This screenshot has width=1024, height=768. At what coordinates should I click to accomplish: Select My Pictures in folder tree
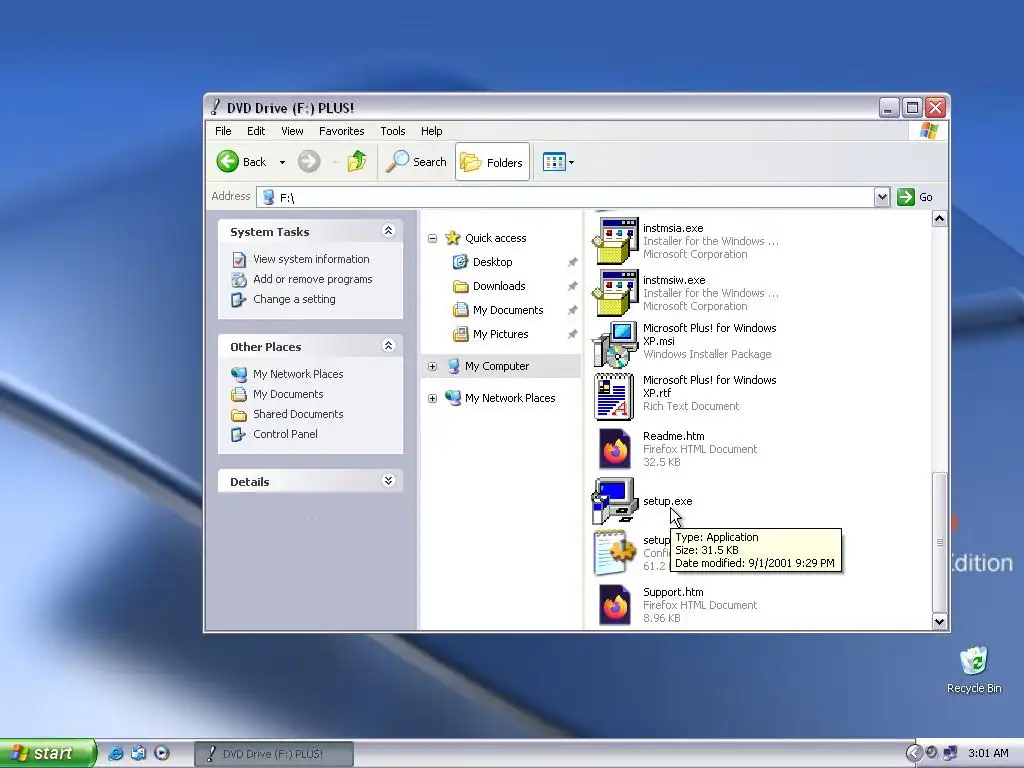pyautogui.click(x=500, y=334)
